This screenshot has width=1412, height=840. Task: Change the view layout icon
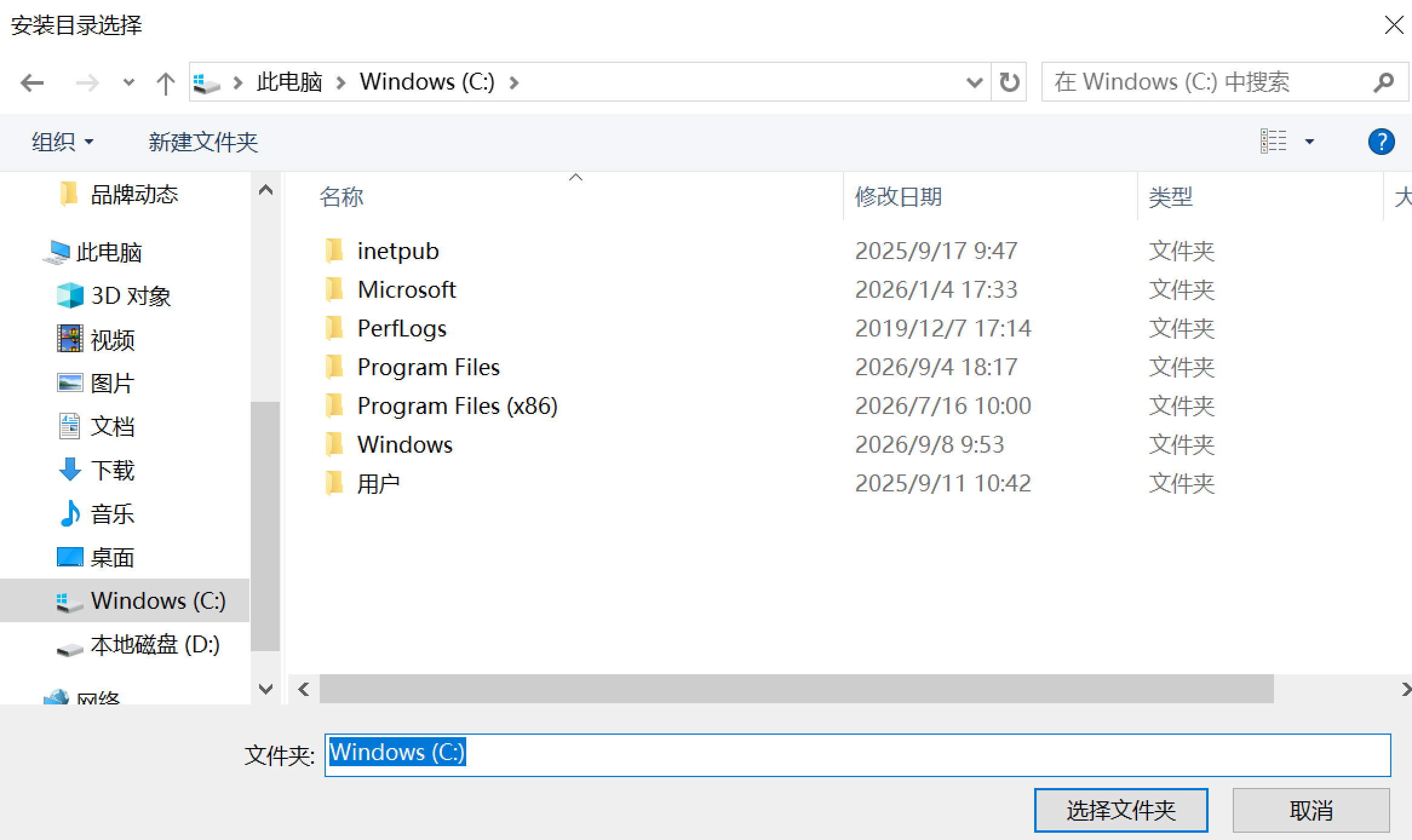[x=1273, y=142]
